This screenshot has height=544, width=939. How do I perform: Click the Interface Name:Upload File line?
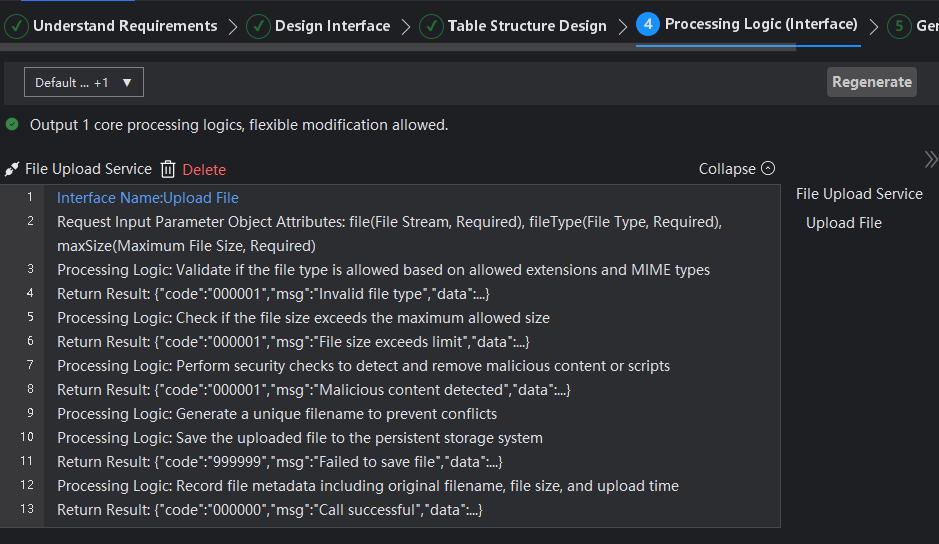148,198
